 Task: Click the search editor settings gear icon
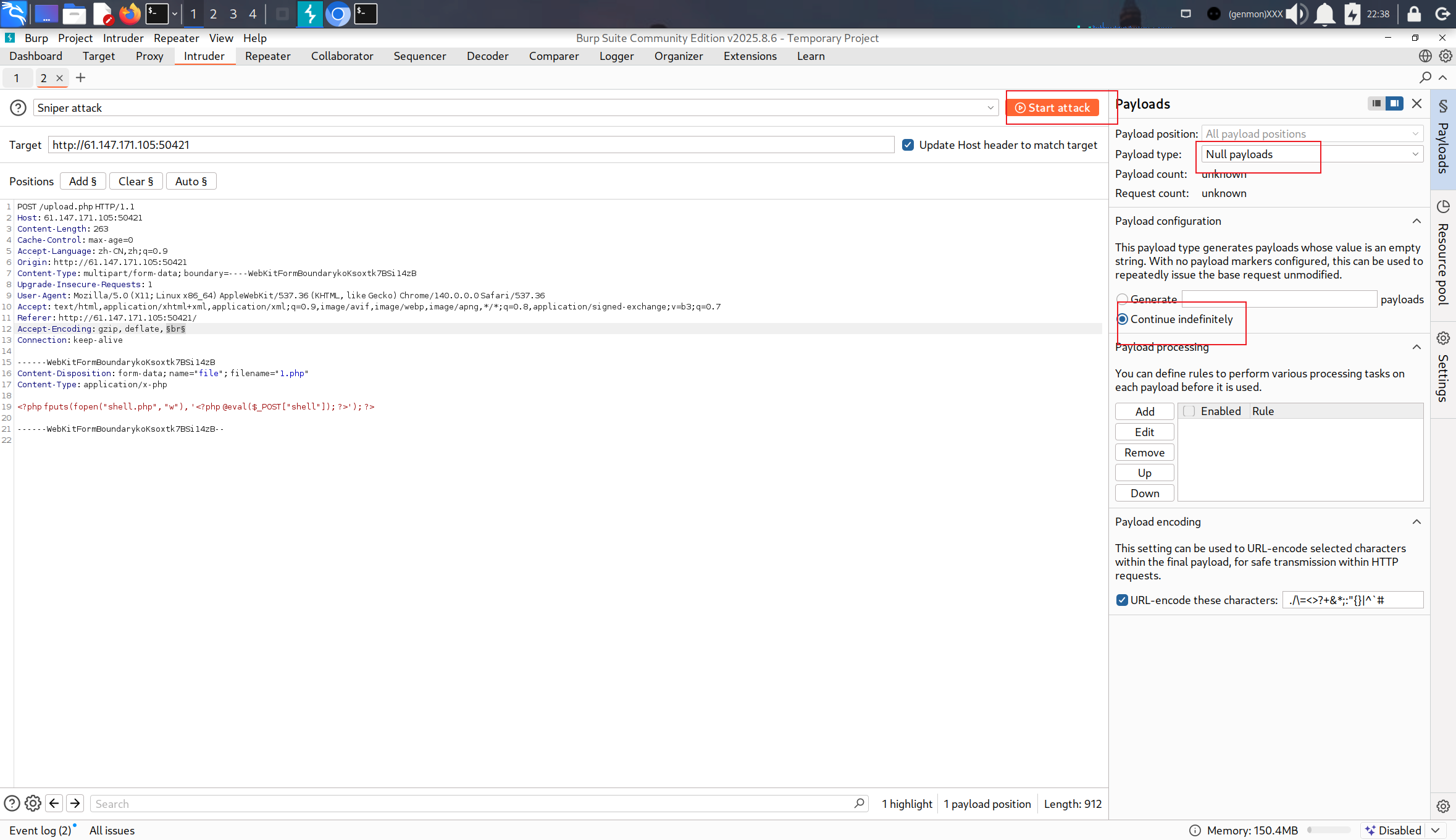click(x=33, y=803)
